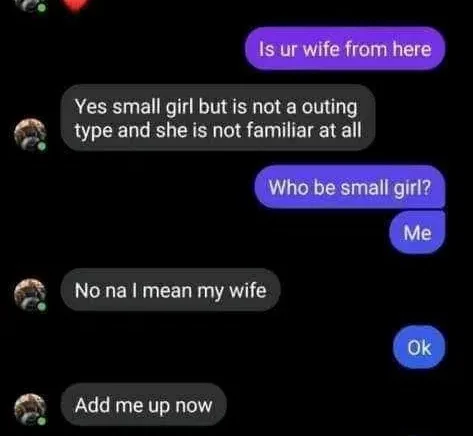The image size is (473, 436).
Task: Select the 'Is ur wife from here' message bubble
Action: coord(345,49)
